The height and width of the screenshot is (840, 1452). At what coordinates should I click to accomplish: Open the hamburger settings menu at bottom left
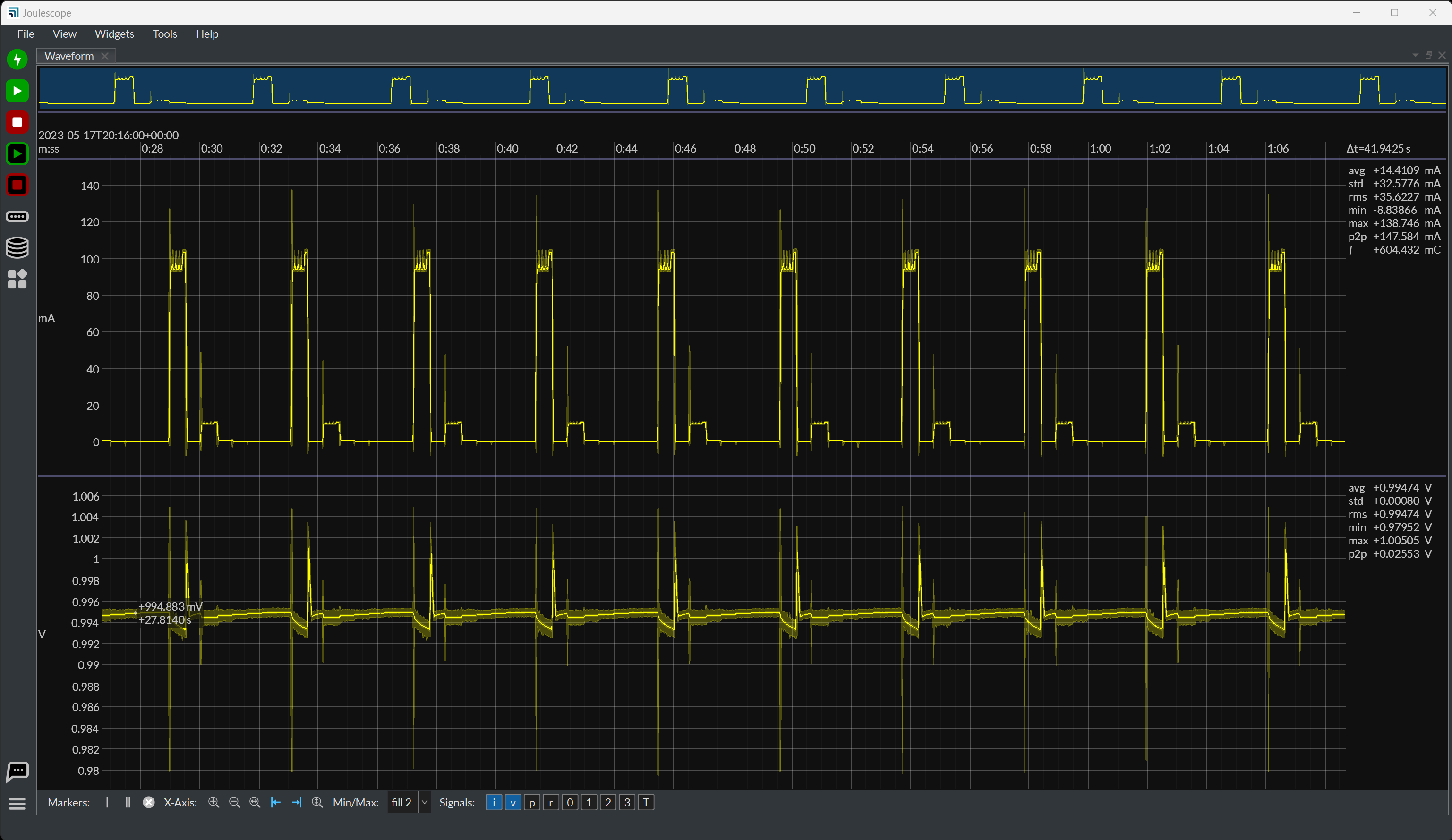tap(17, 804)
